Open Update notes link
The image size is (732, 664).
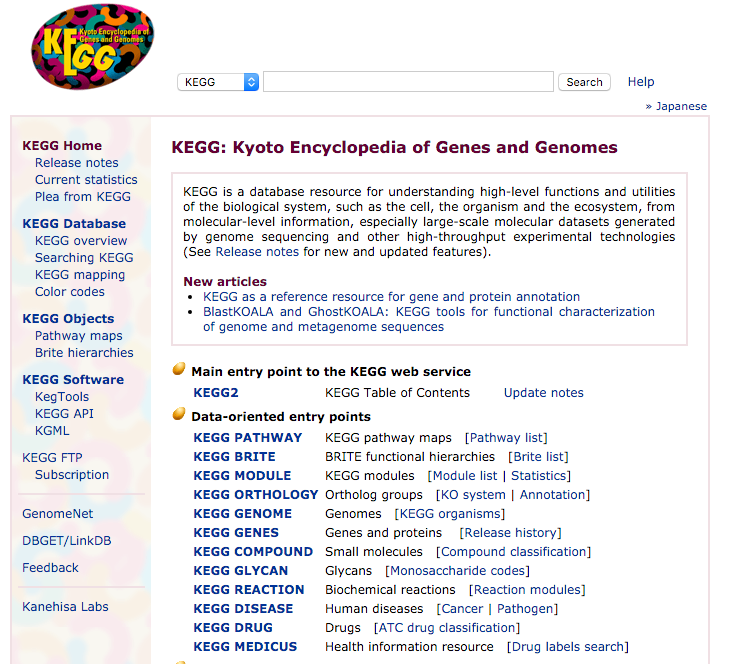coord(543,393)
